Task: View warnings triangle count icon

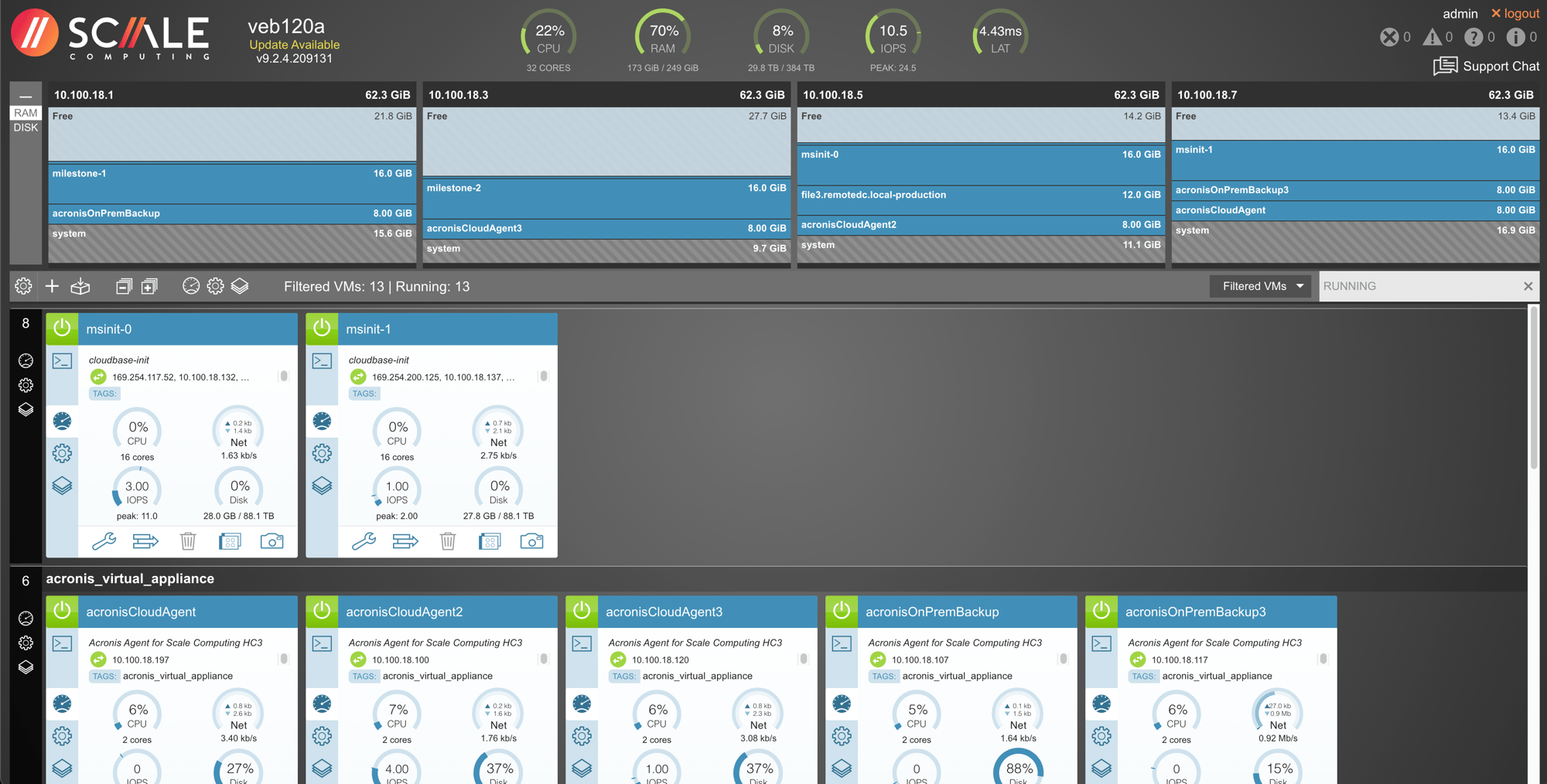Action: coord(1432,36)
